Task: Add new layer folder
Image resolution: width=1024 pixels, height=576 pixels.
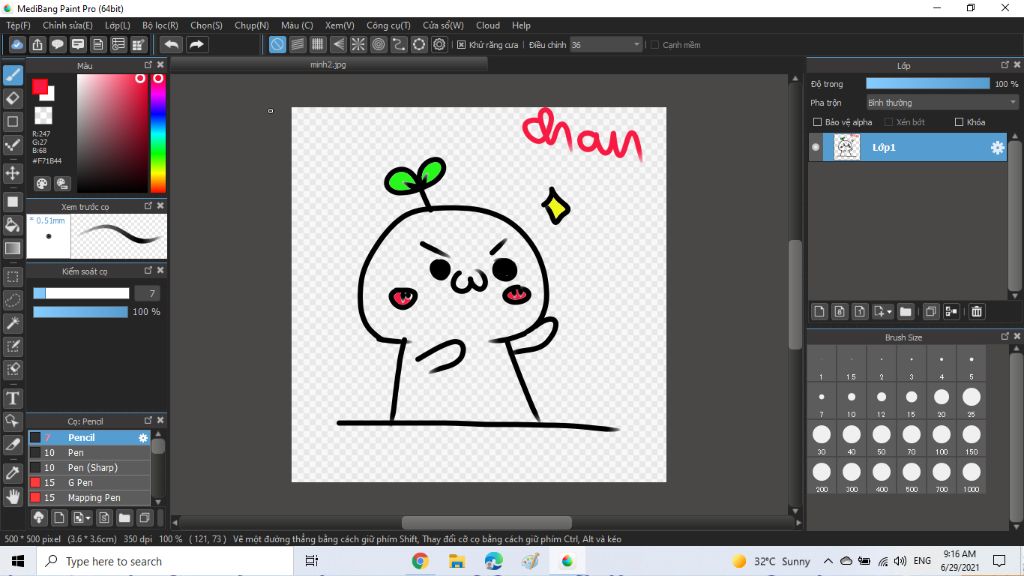Action: pyautogui.click(x=905, y=312)
